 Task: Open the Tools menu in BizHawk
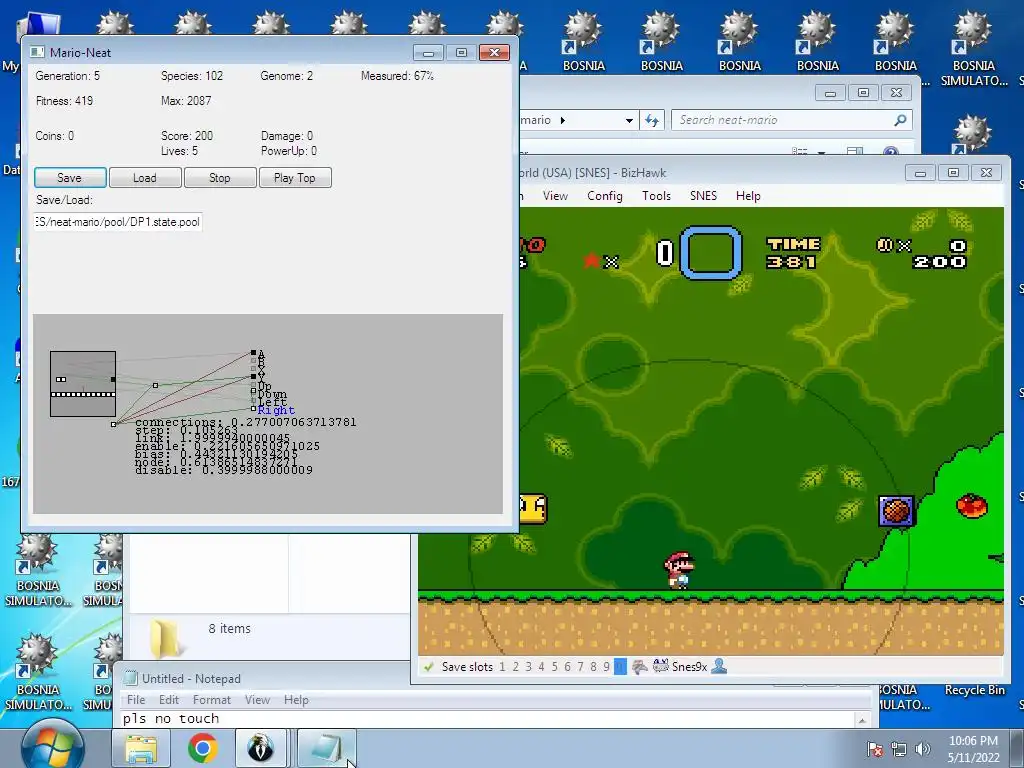656,196
